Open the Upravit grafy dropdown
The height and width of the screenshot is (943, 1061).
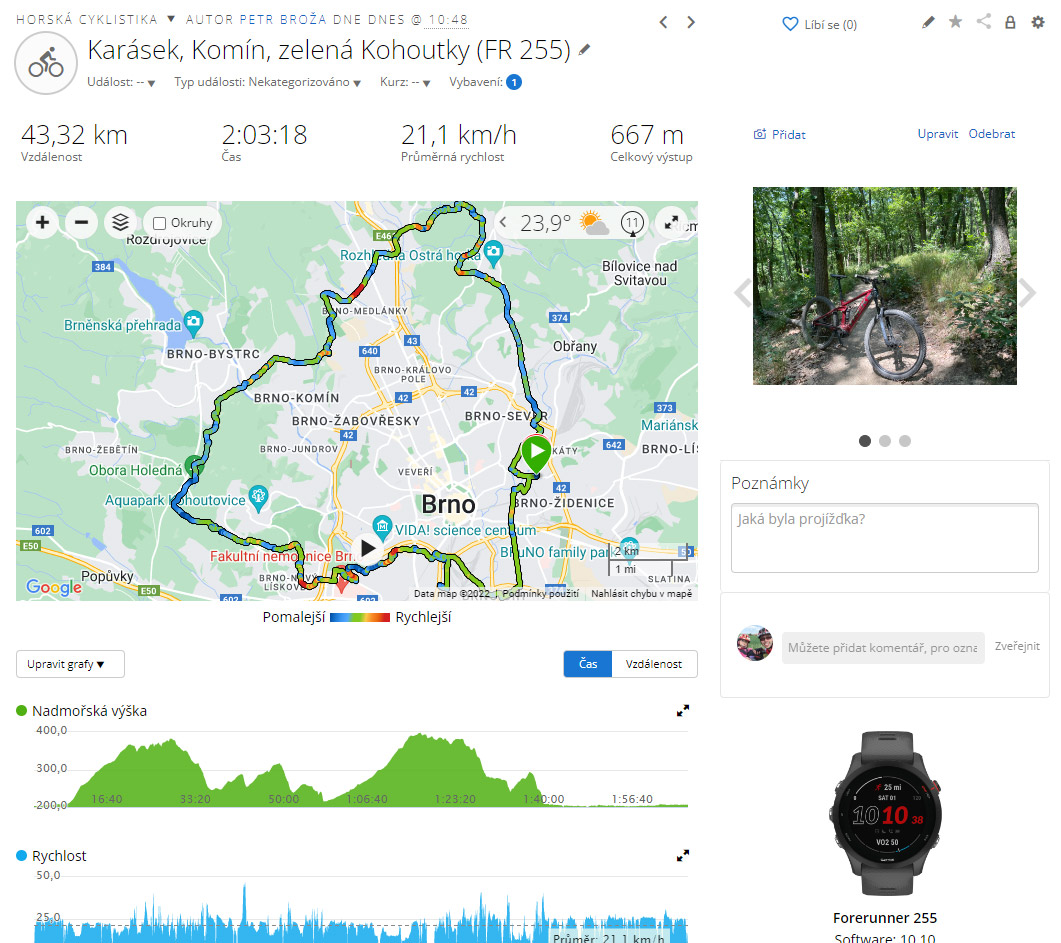coord(70,664)
